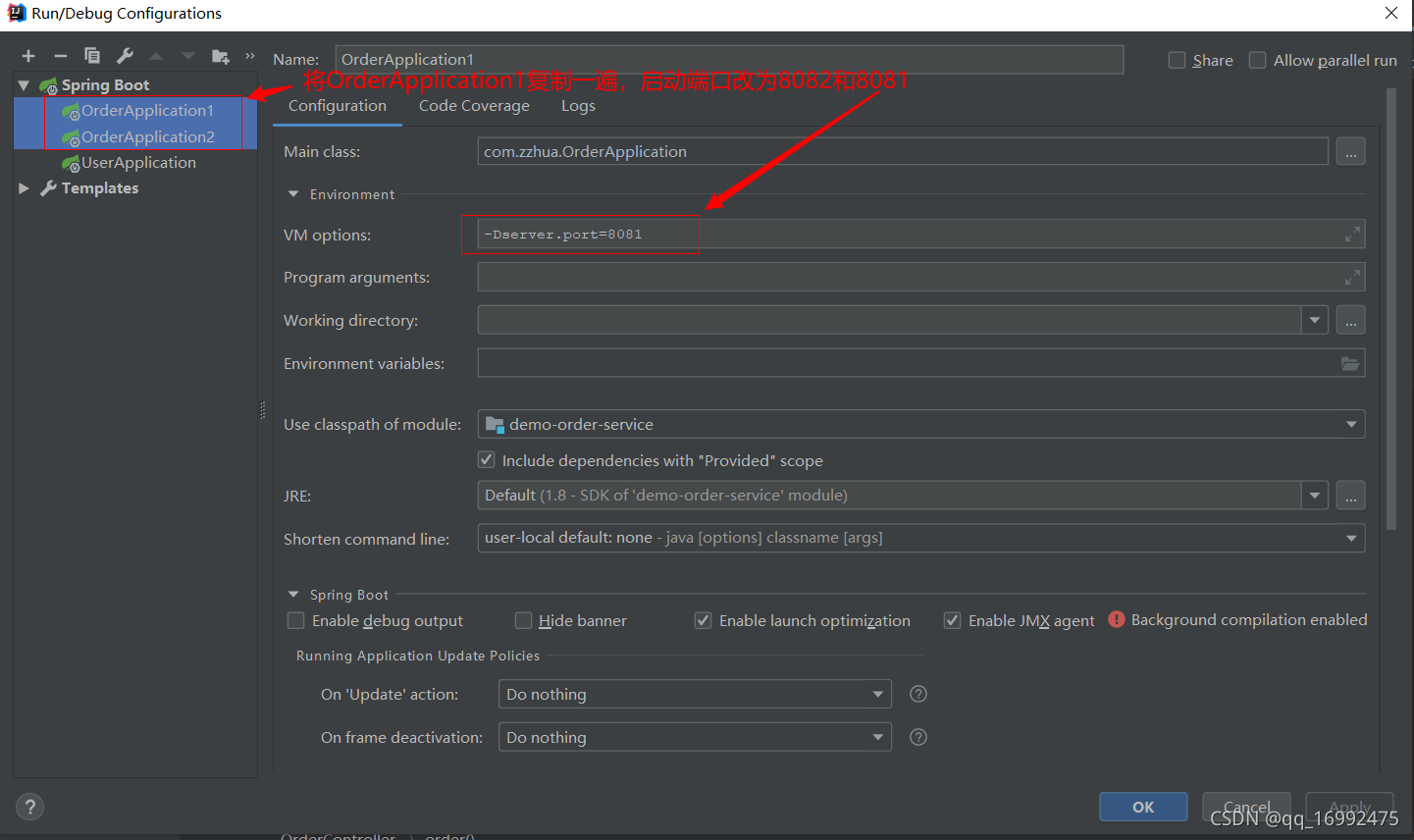
Task: Click the Main class input field
Action: [x=903, y=152]
